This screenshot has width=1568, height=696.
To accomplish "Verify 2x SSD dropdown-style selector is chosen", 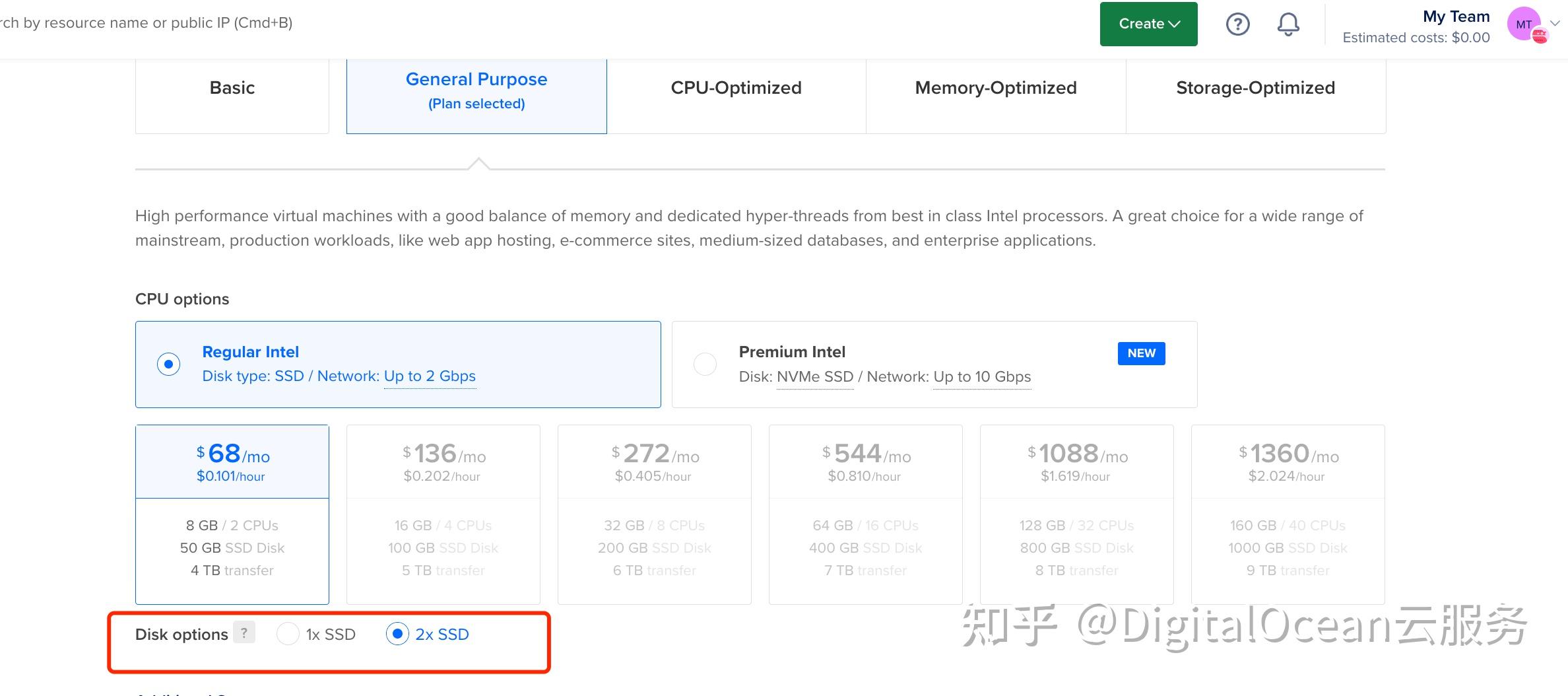I will tap(397, 634).
